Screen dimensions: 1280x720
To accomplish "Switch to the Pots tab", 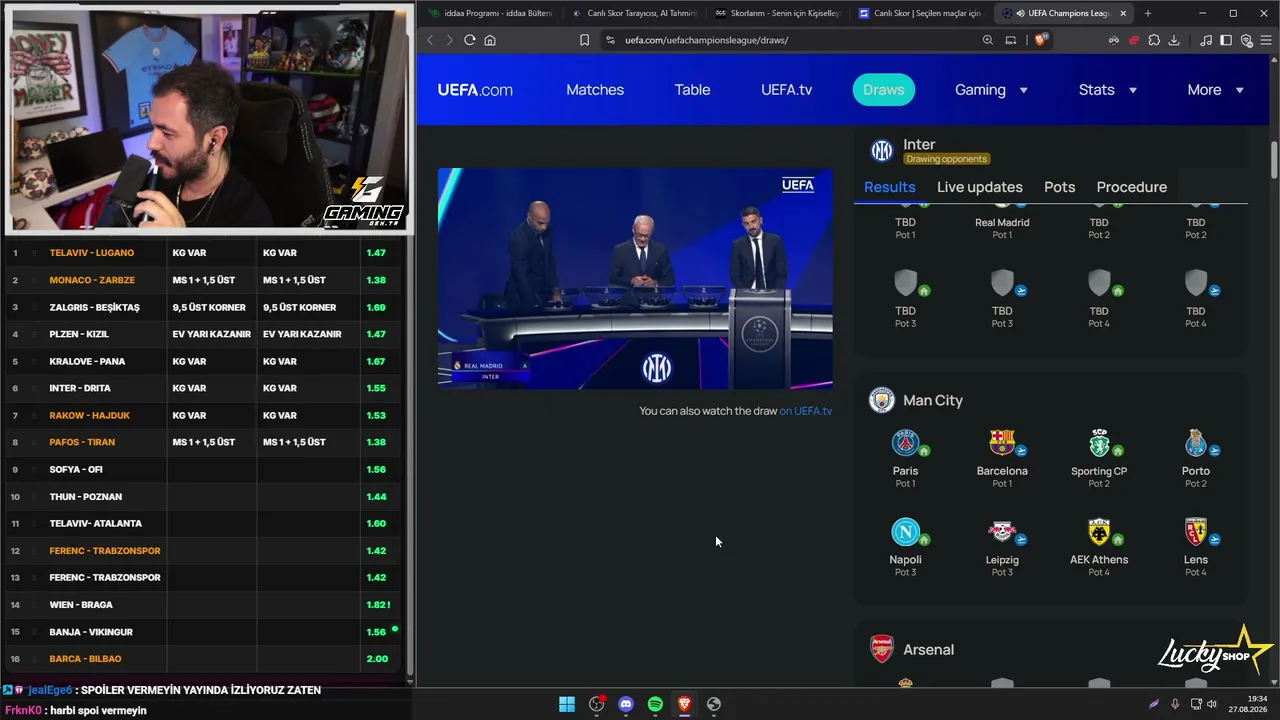I will (x=1060, y=187).
